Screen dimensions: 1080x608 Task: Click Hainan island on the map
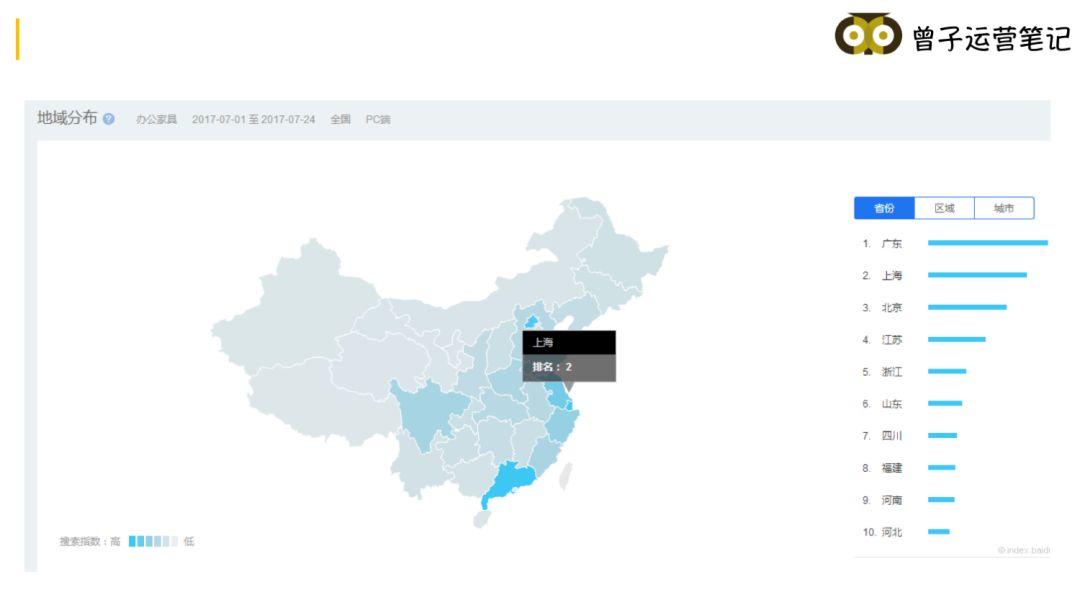pos(481,518)
